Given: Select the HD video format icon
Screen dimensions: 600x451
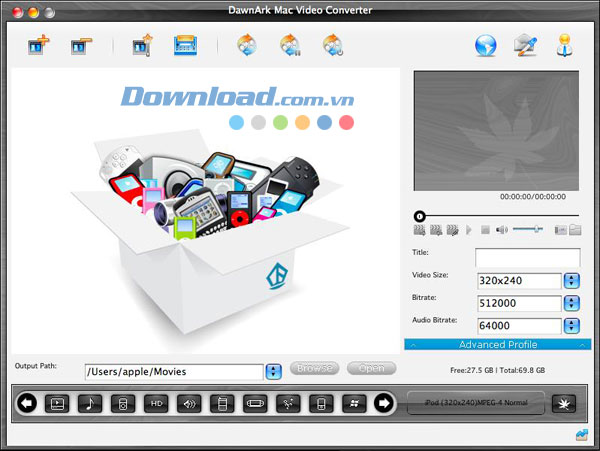Looking at the screenshot, I should click(155, 404).
